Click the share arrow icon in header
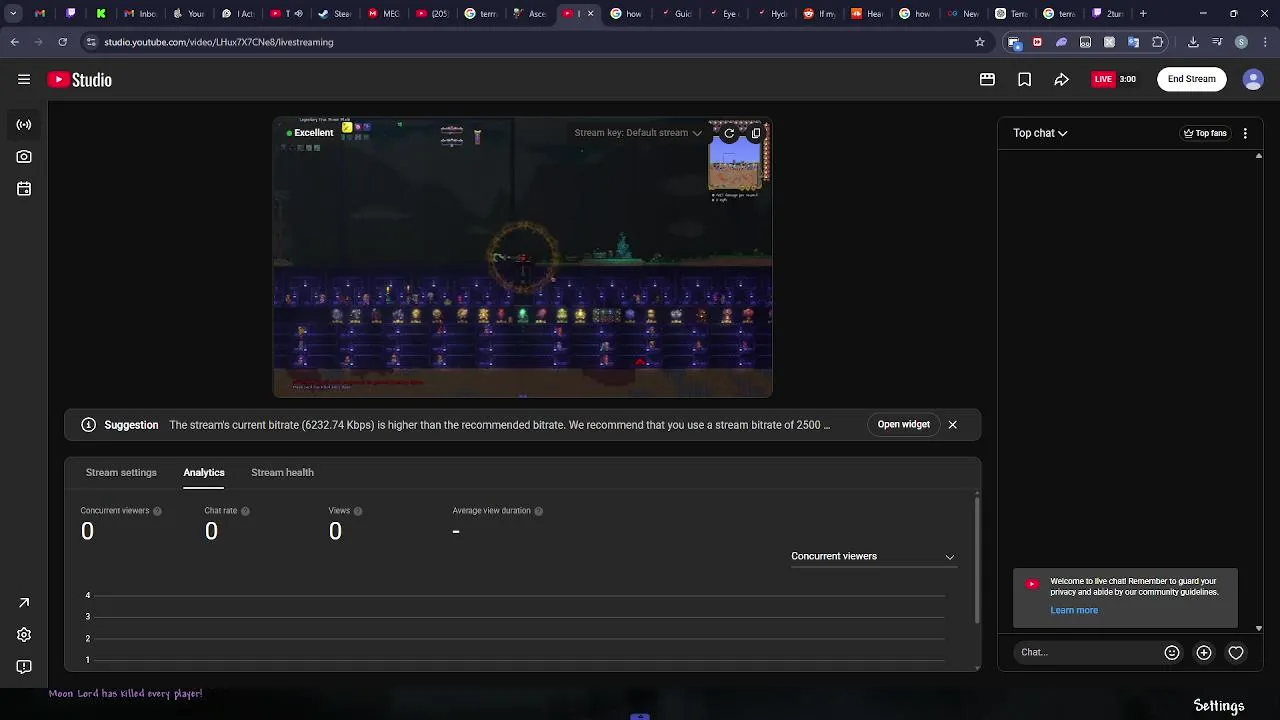Image resolution: width=1280 pixels, height=720 pixels. [x=1061, y=79]
